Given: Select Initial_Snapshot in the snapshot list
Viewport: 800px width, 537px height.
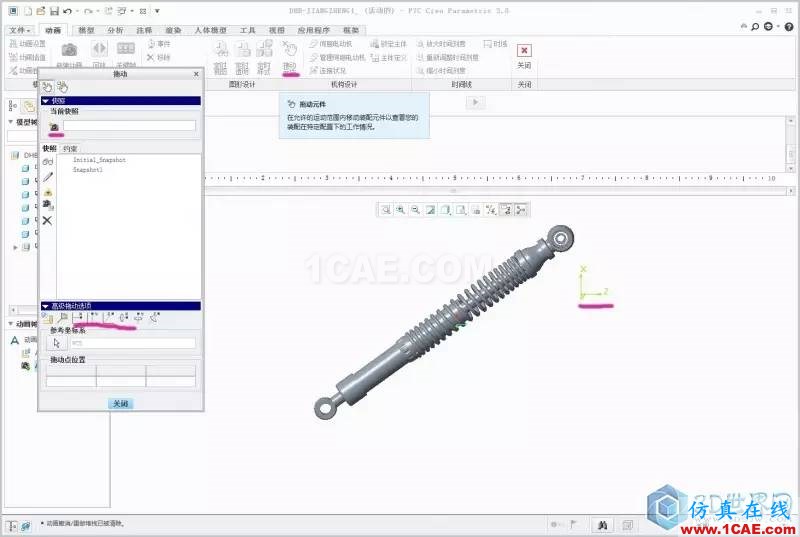Looking at the screenshot, I should click(99, 160).
